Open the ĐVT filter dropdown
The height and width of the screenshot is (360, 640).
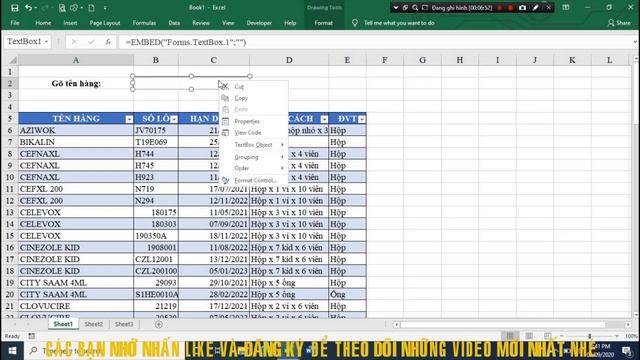[x=362, y=119]
